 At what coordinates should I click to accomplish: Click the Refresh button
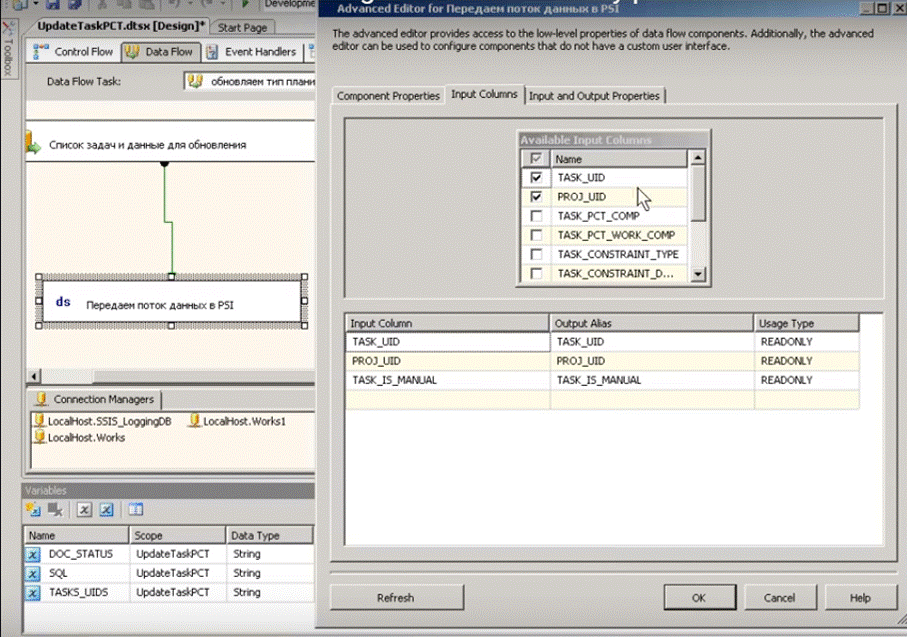coord(396,598)
